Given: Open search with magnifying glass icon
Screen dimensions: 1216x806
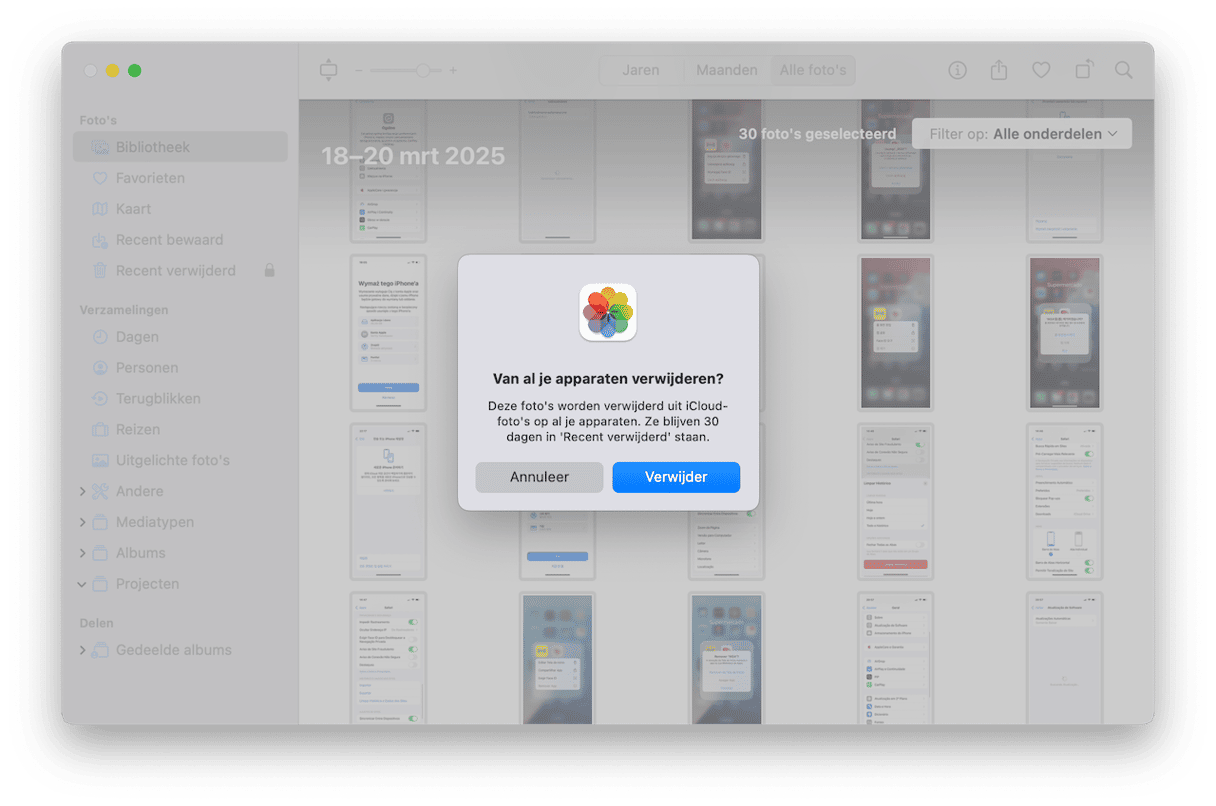Looking at the screenshot, I should (x=1124, y=70).
